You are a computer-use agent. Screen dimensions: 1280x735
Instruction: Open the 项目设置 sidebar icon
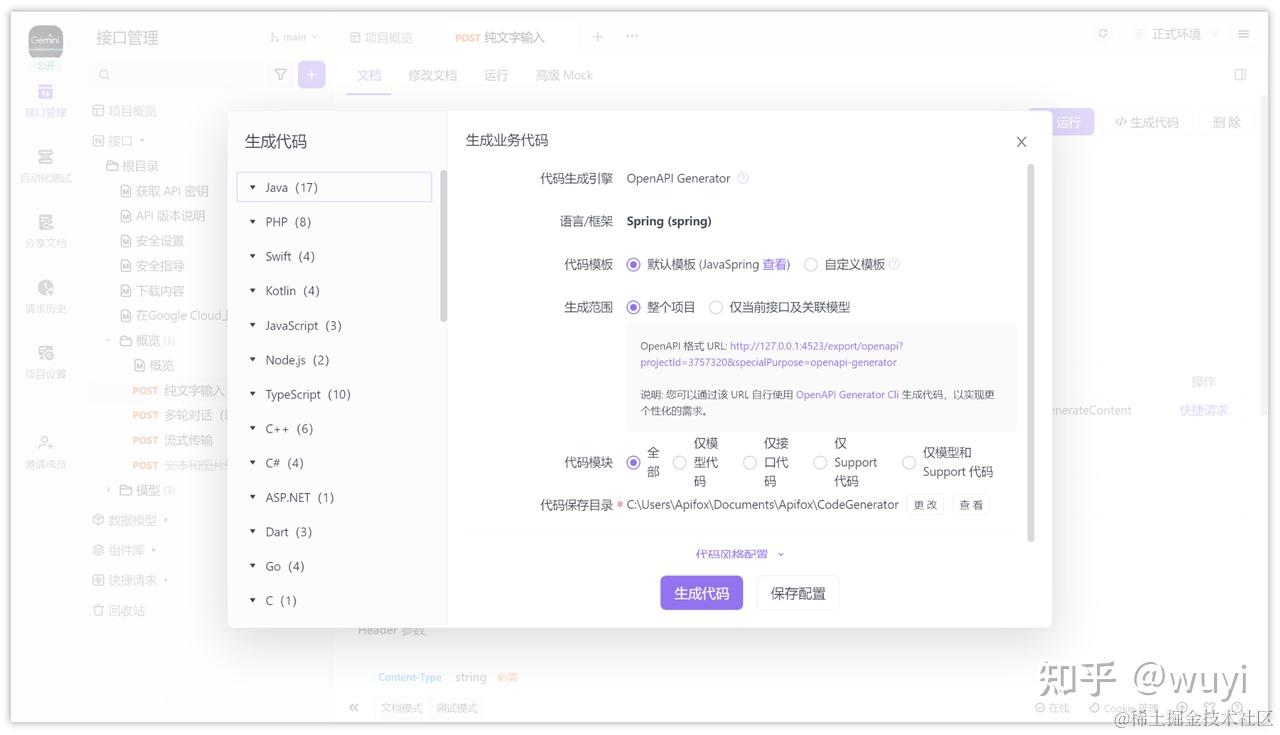click(45, 362)
